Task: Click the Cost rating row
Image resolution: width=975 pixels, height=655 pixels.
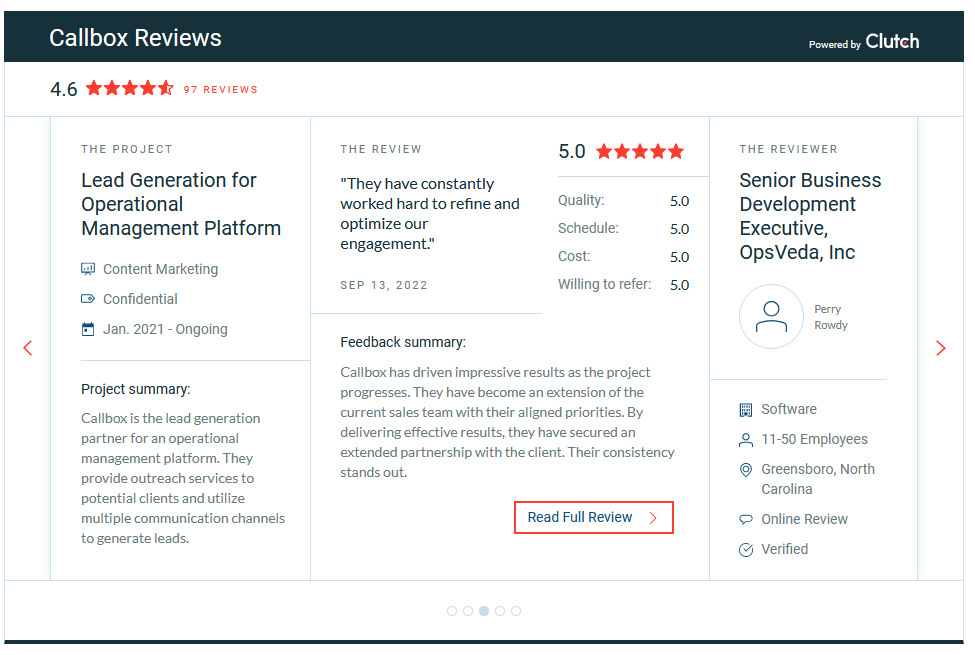Action: tap(624, 257)
